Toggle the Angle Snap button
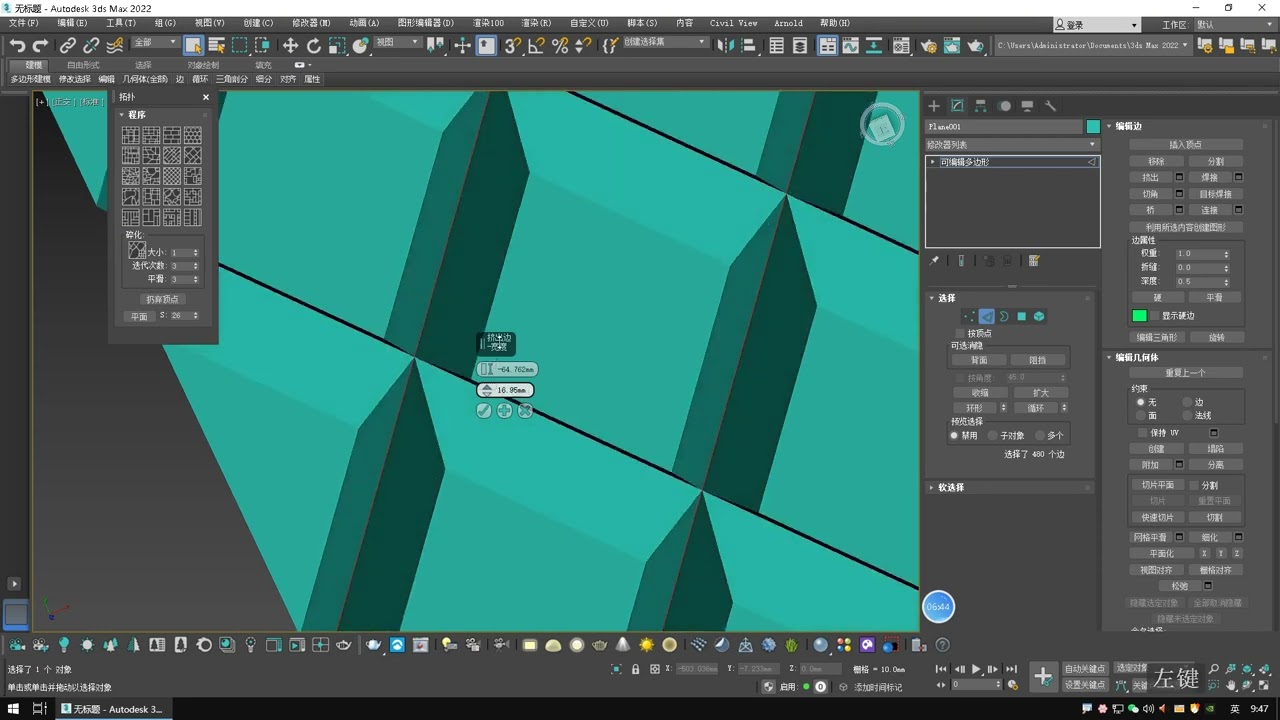Viewport: 1280px width, 720px height. click(537, 45)
